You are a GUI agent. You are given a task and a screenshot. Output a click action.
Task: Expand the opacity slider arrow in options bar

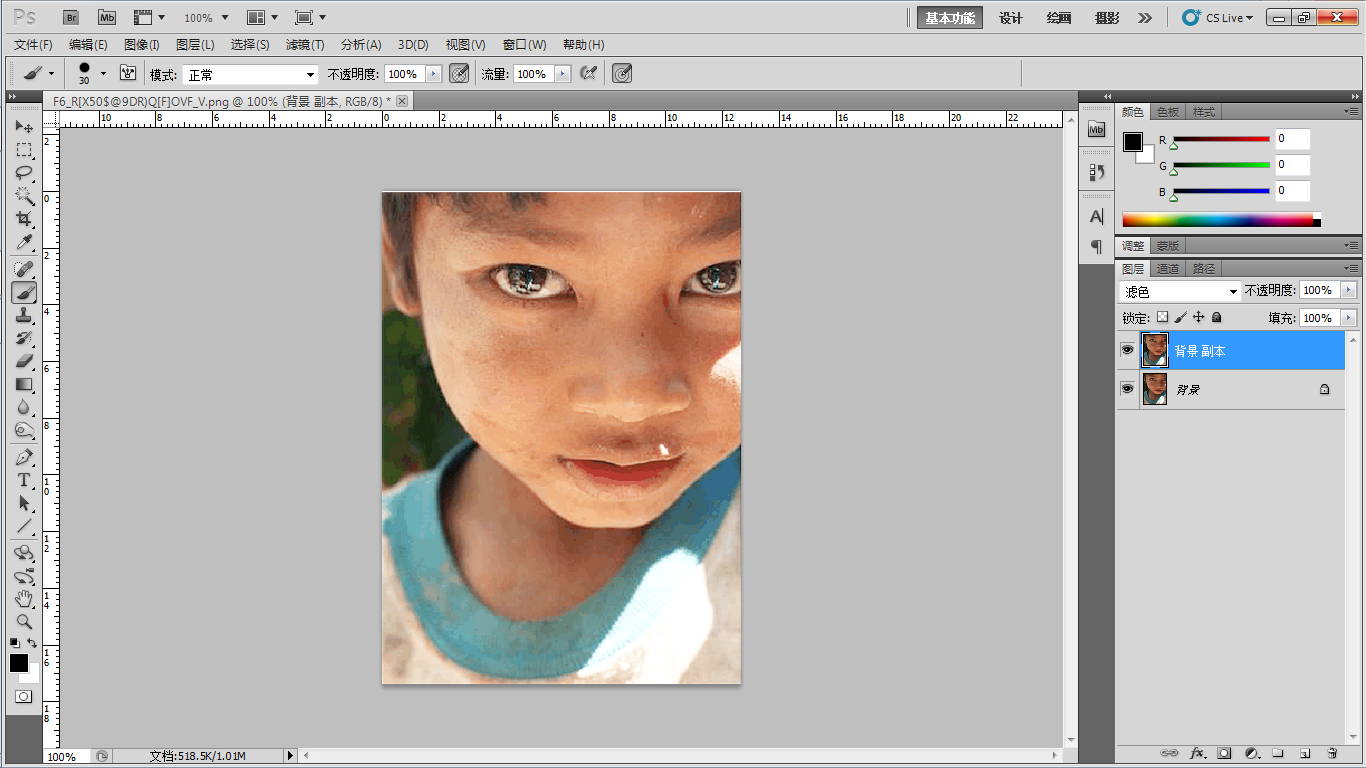433,74
